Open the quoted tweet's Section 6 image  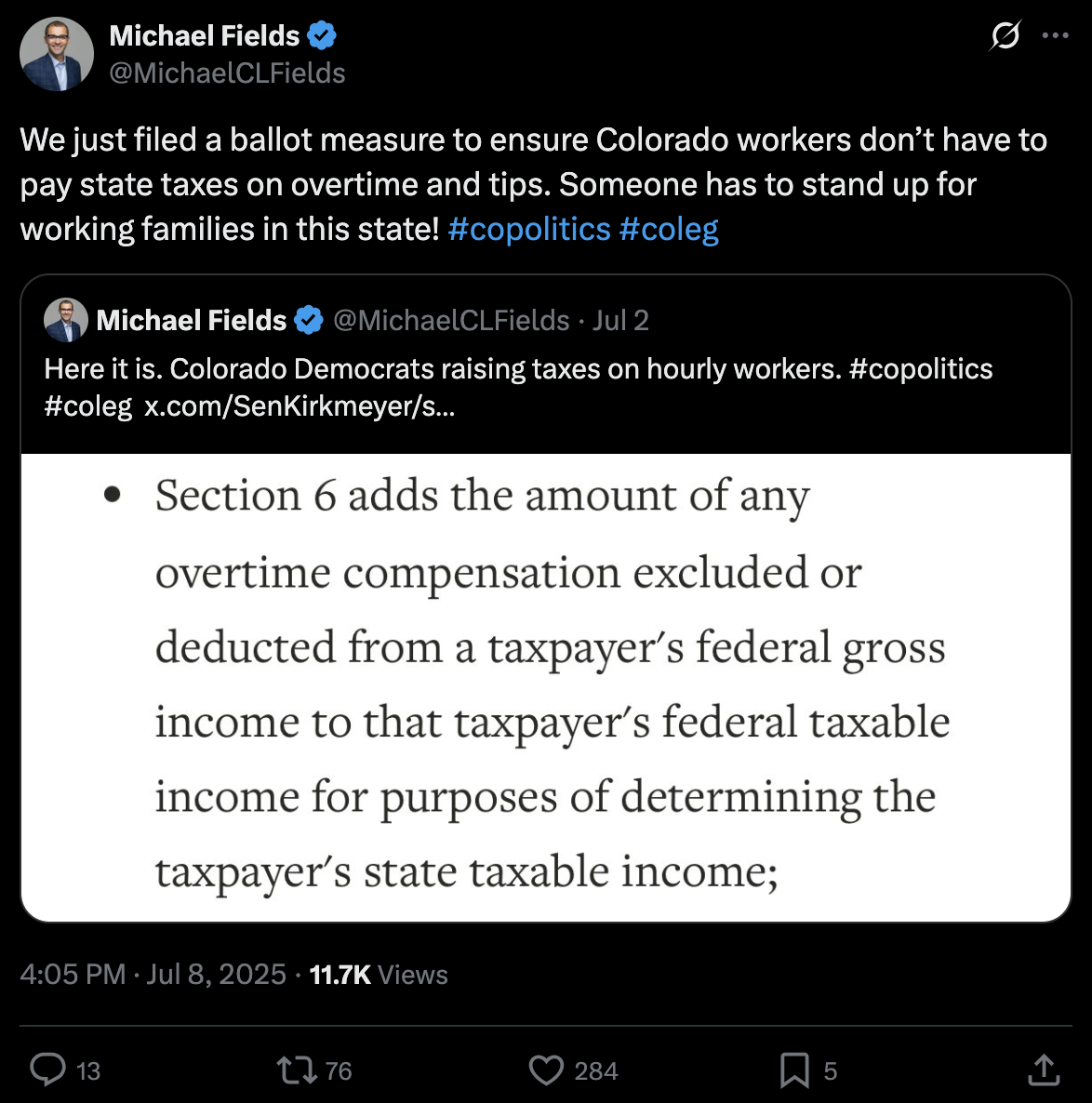point(546,686)
